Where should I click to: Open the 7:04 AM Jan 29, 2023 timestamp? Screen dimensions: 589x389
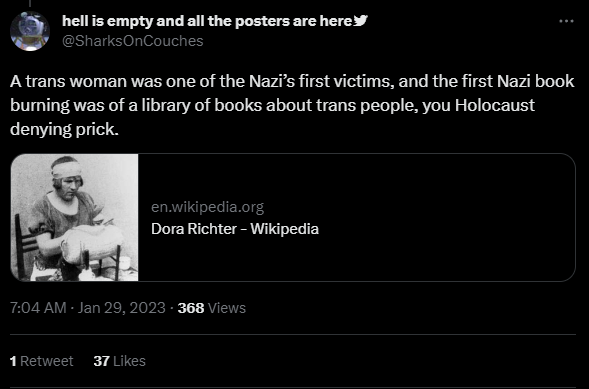(88, 308)
